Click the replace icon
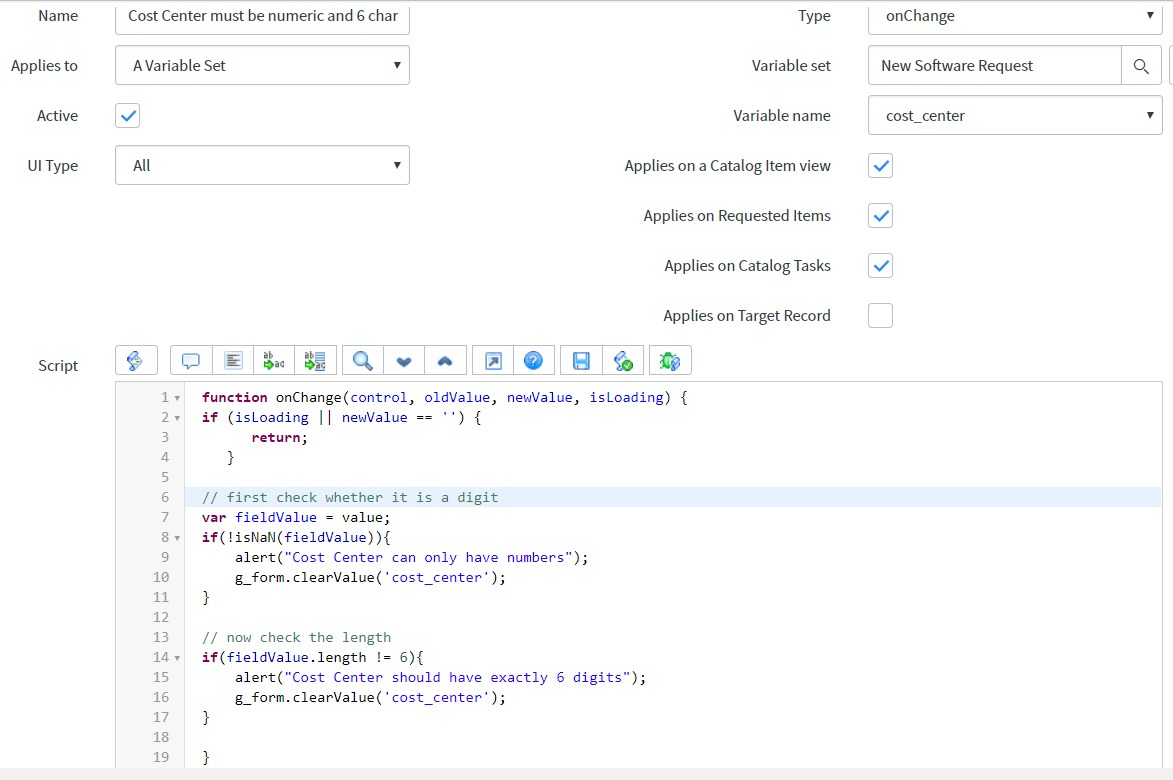Image resolution: width=1173 pixels, height=780 pixels. [274, 360]
